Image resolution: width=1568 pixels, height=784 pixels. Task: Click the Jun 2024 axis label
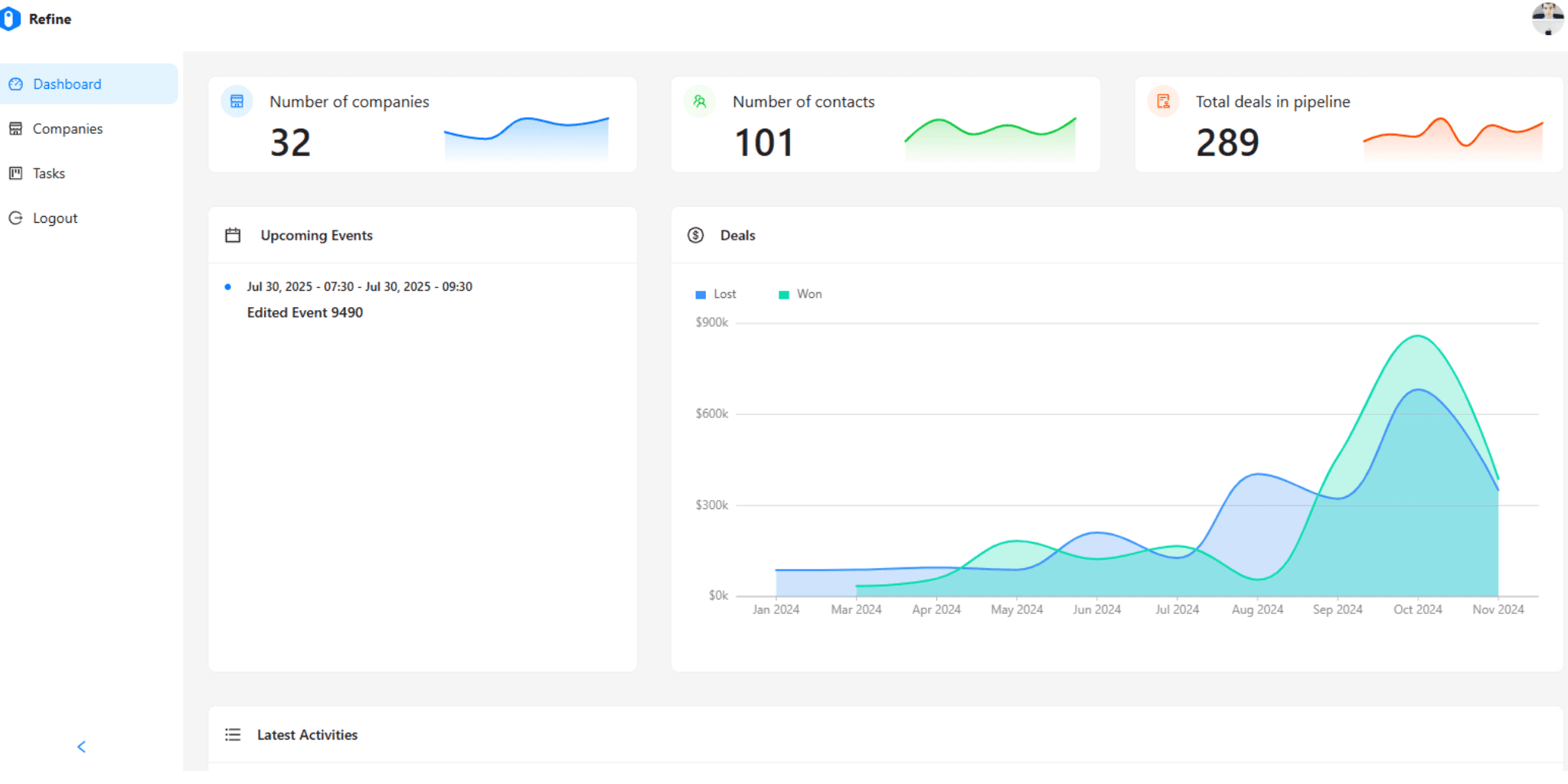pyautogui.click(x=1096, y=609)
